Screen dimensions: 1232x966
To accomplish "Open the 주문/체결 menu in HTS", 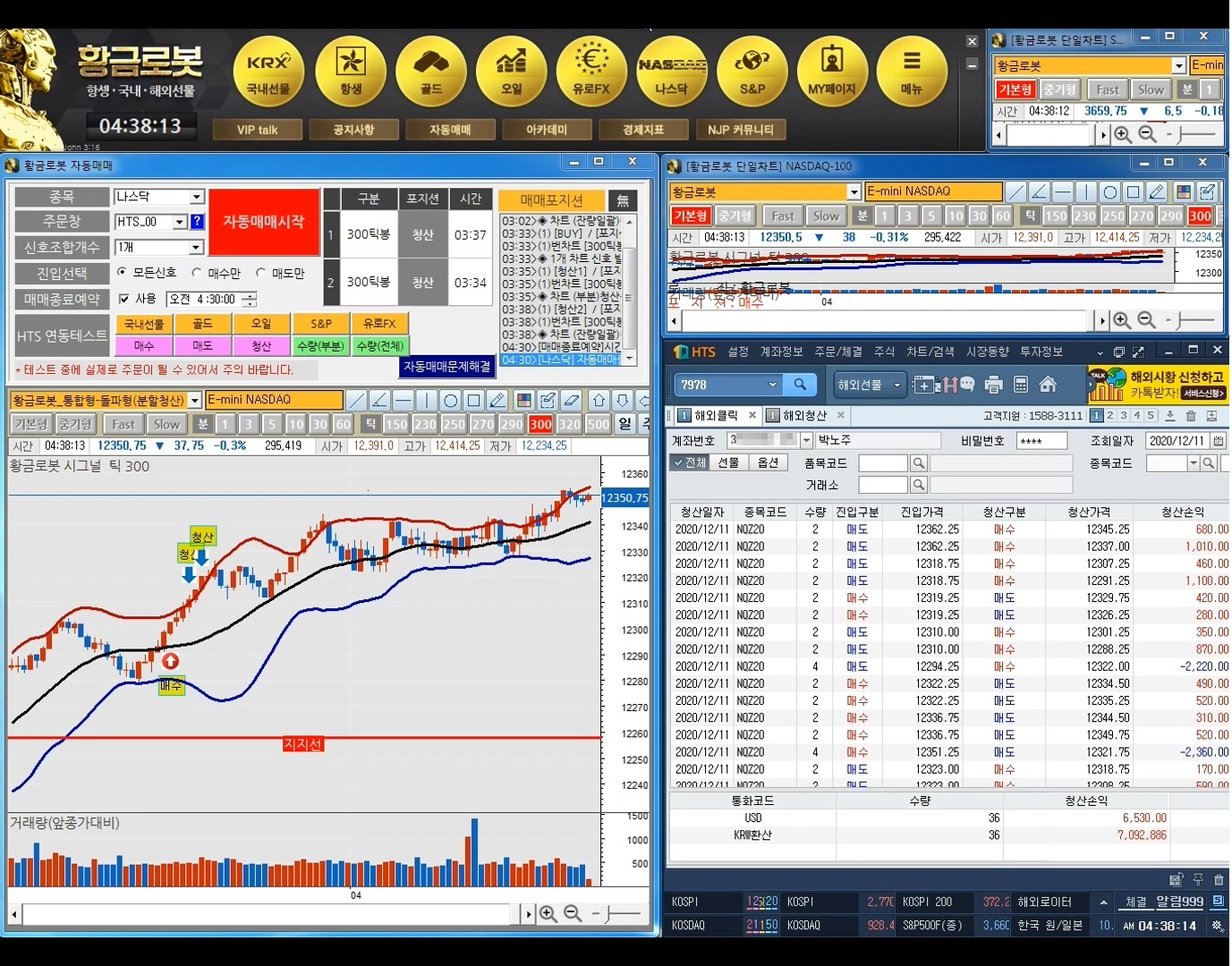I will pyautogui.click(x=838, y=352).
